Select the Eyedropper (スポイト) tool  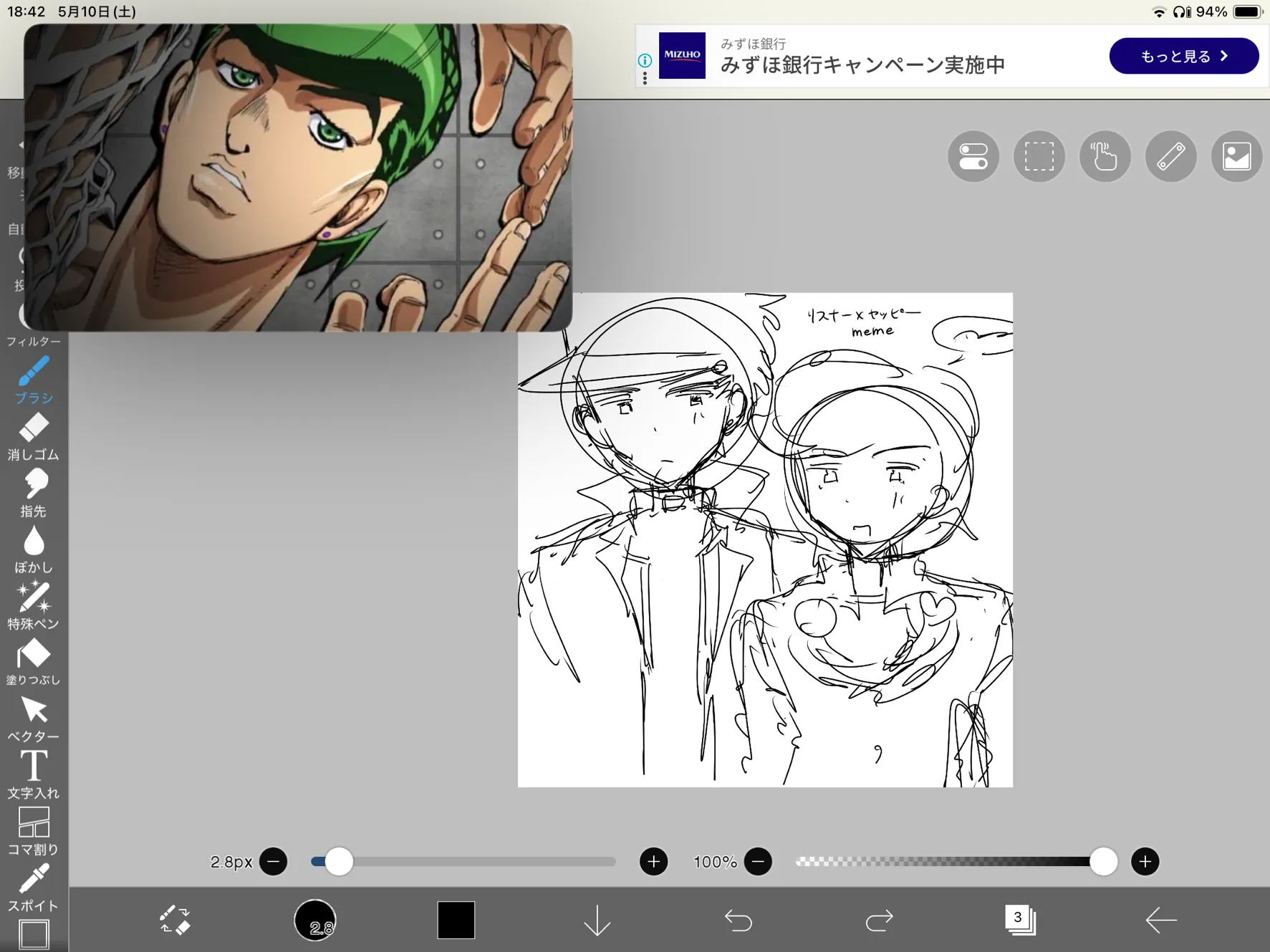33,888
